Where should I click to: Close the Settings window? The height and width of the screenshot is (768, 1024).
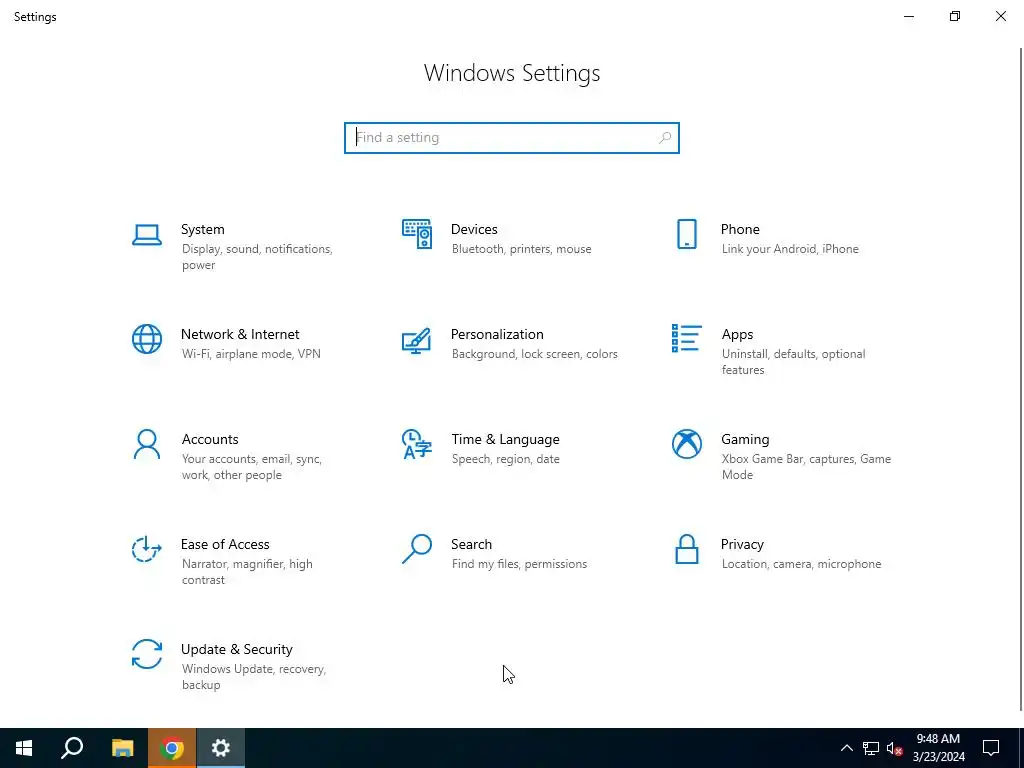[x=1000, y=16]
